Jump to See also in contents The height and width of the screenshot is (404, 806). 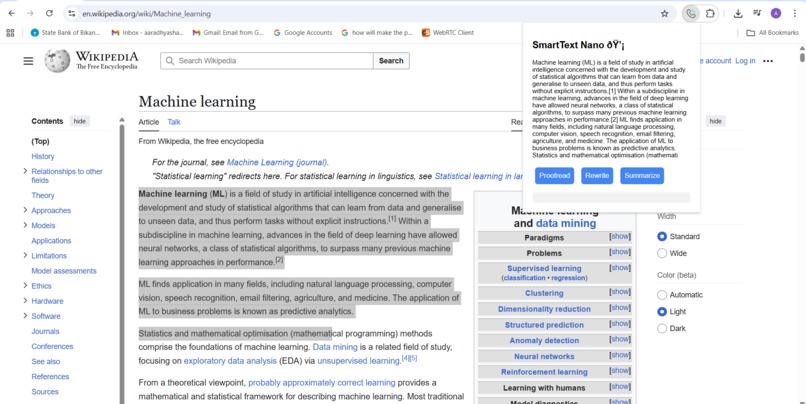tap(46, 361)
